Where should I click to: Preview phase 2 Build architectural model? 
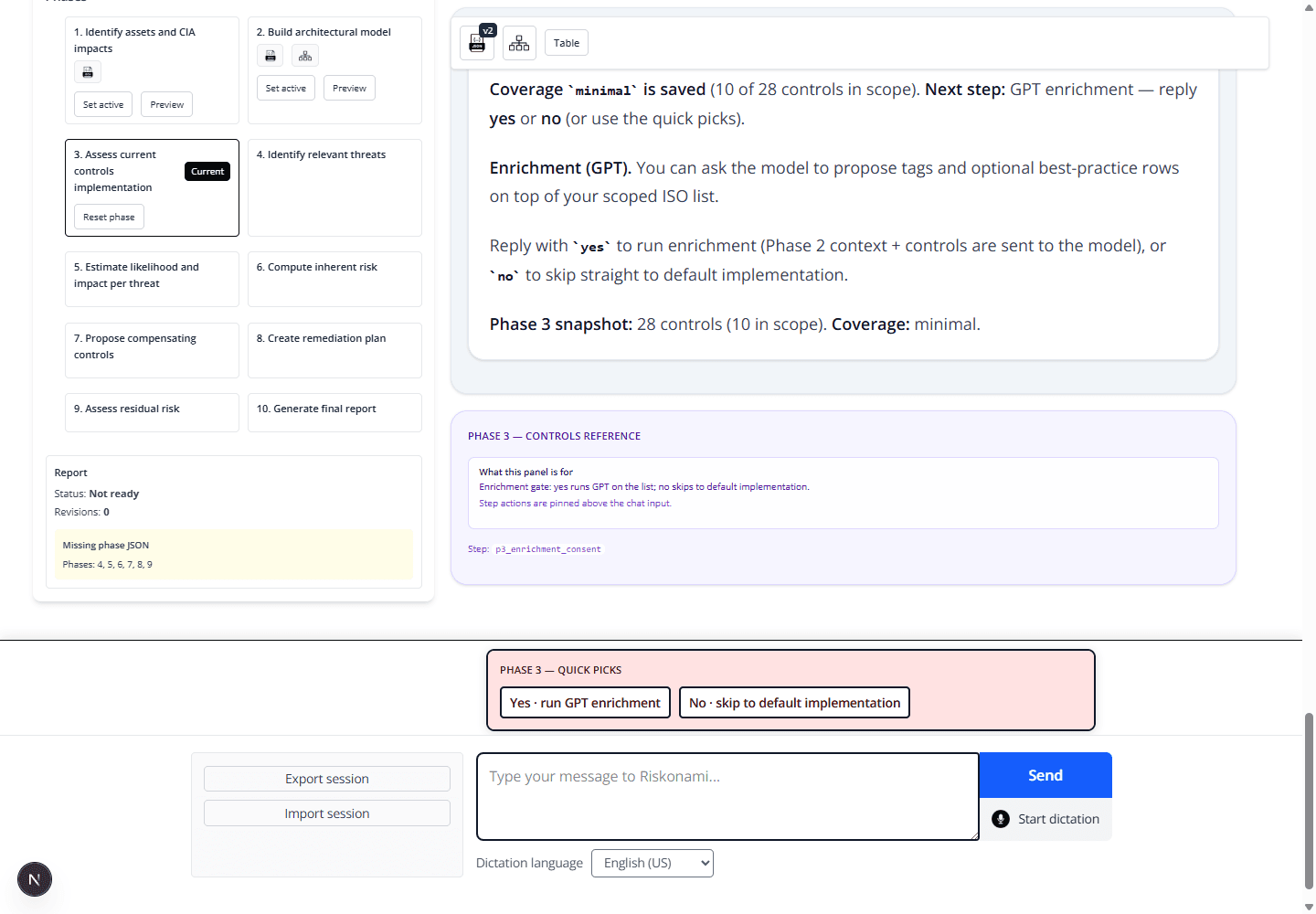pos(349,88)
